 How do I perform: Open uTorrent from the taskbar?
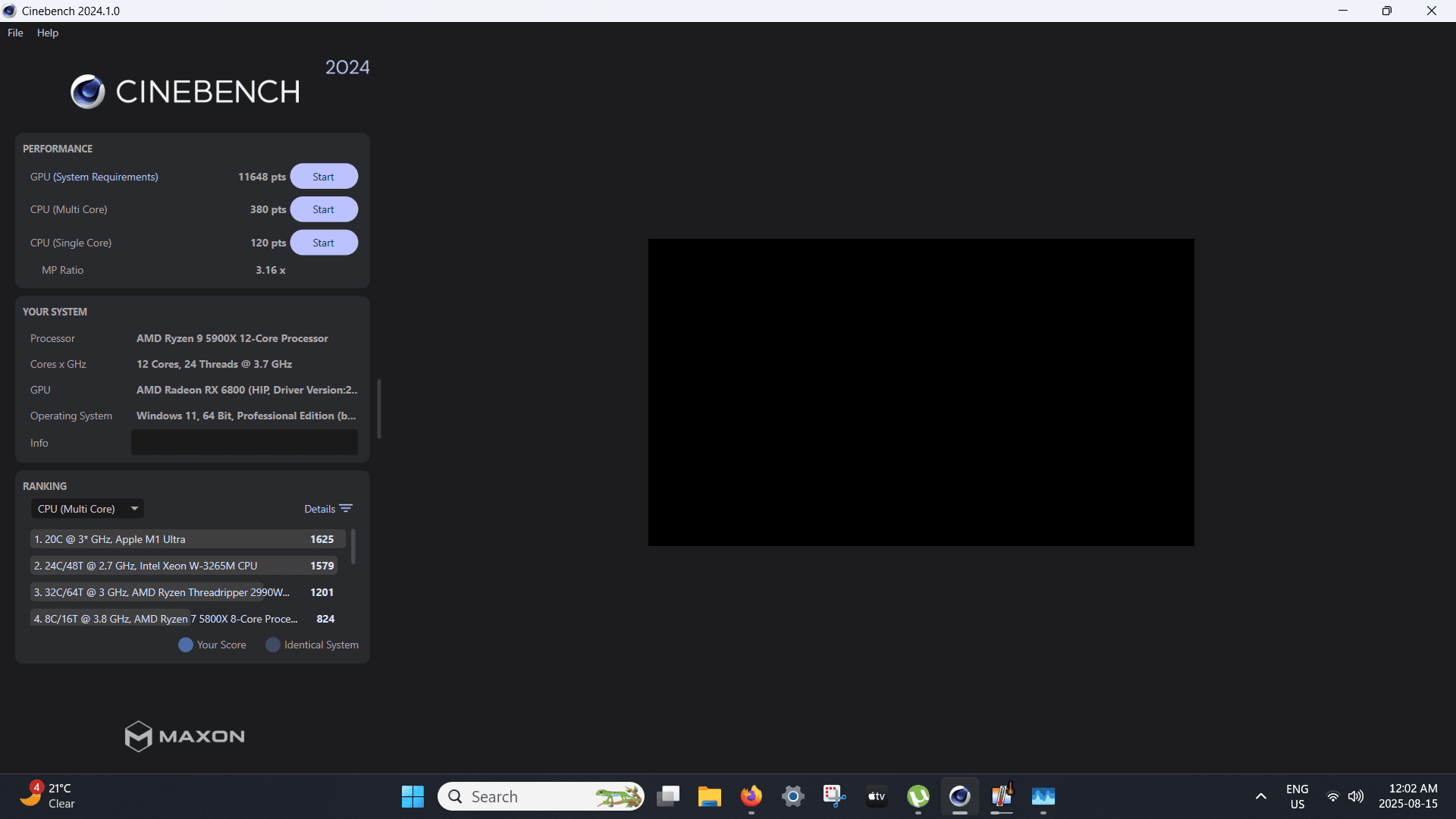click(918, 796)
